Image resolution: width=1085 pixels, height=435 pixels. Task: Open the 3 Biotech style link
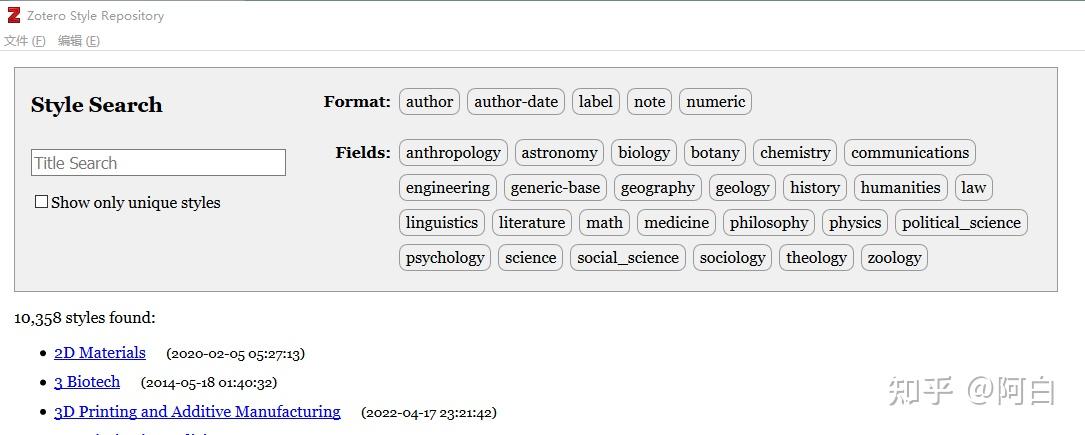tap(87, 382)
